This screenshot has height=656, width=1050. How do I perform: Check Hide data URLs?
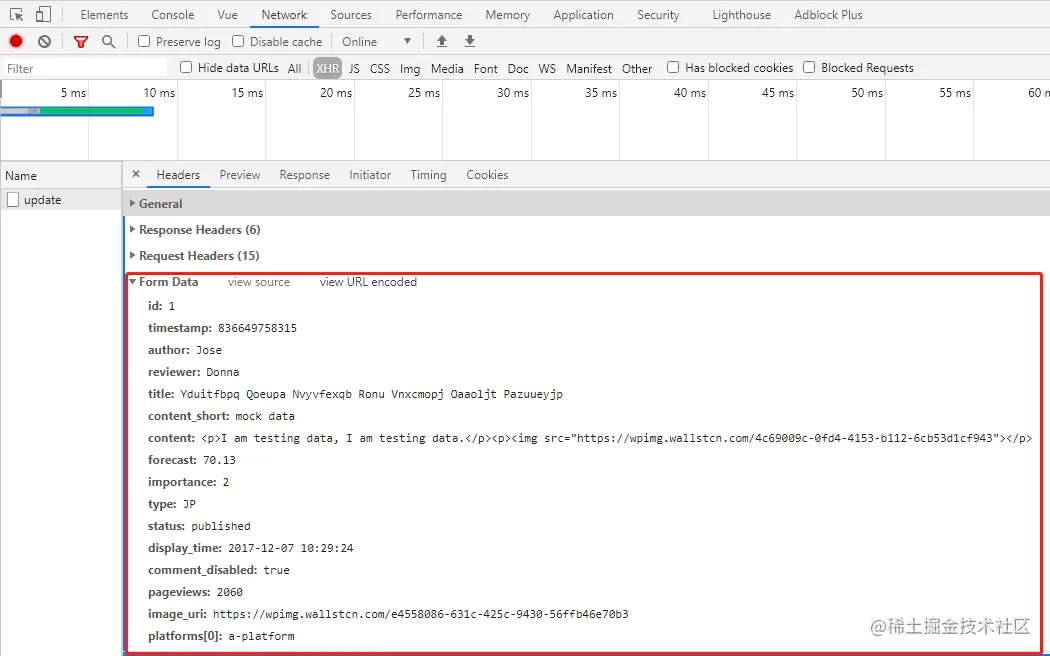(x=186, y=67)
